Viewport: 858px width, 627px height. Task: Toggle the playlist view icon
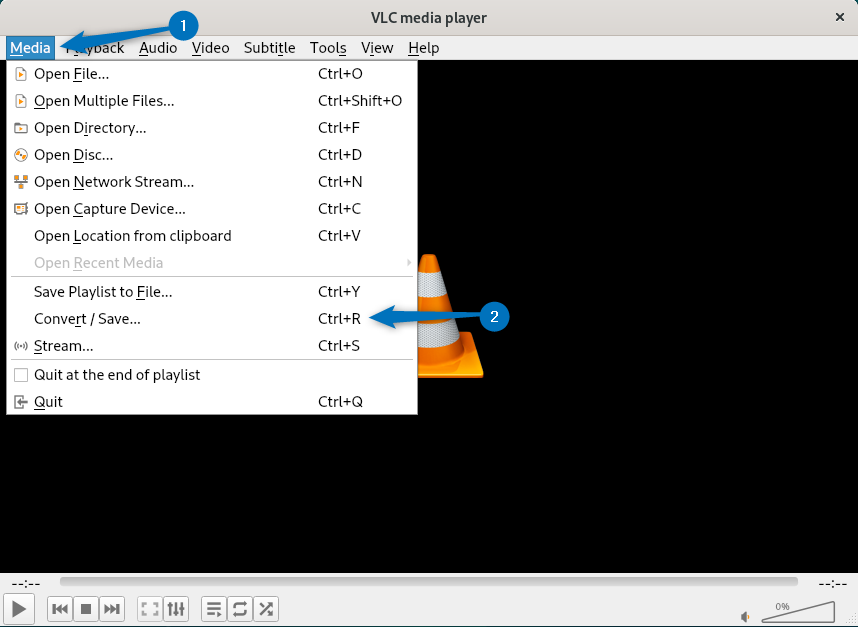click(x=214, y=608)
